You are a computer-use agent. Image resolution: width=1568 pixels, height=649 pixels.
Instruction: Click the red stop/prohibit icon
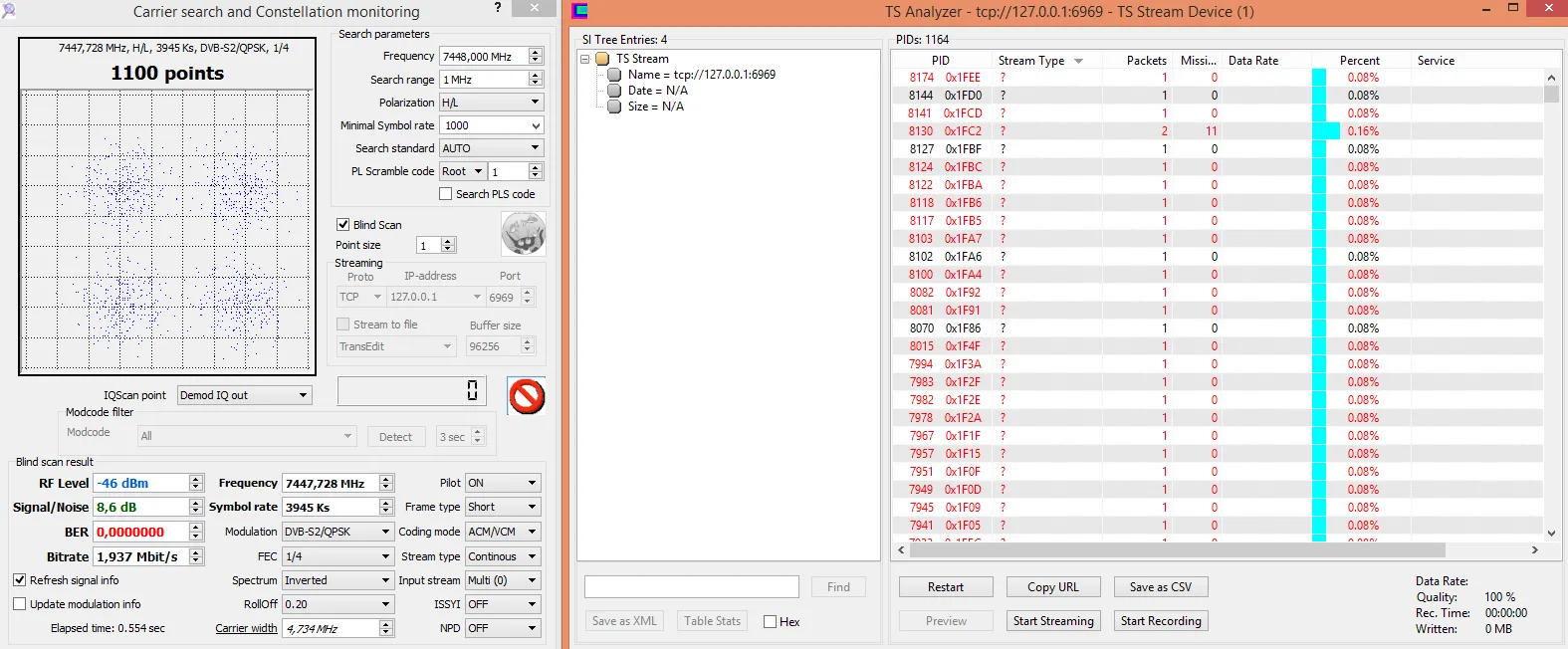coord(527,396)
